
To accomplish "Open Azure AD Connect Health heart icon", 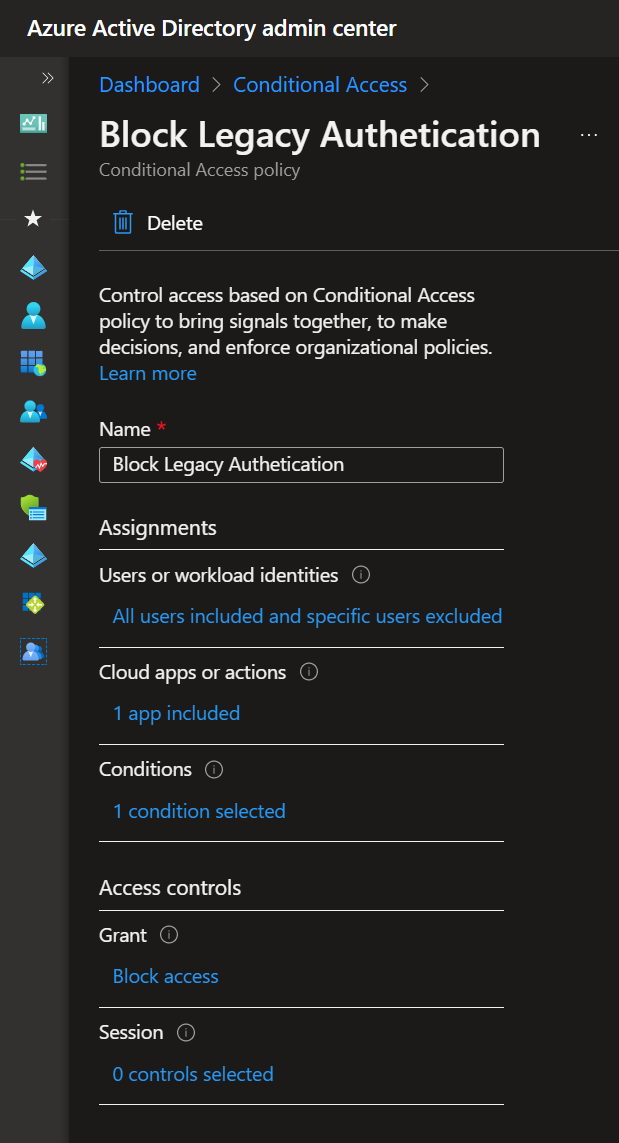I will (34, 460).
